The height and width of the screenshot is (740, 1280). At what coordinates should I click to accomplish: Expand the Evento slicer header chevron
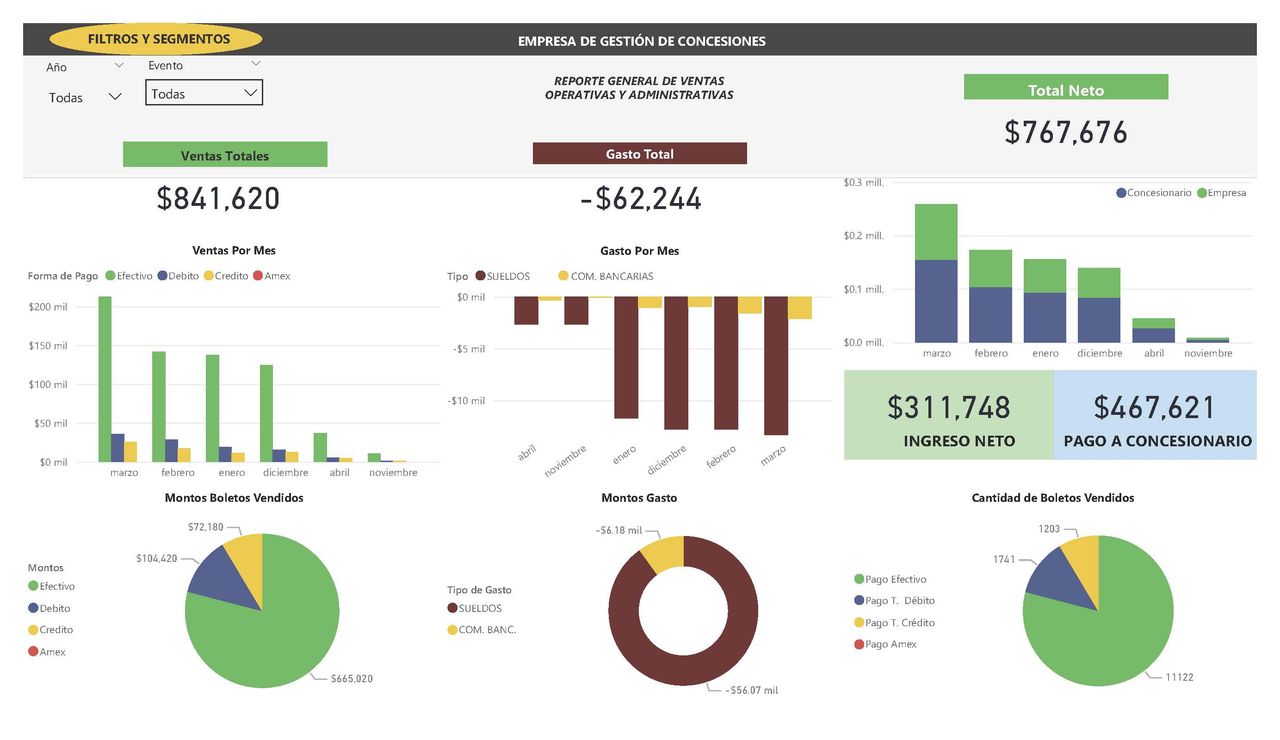256,64
